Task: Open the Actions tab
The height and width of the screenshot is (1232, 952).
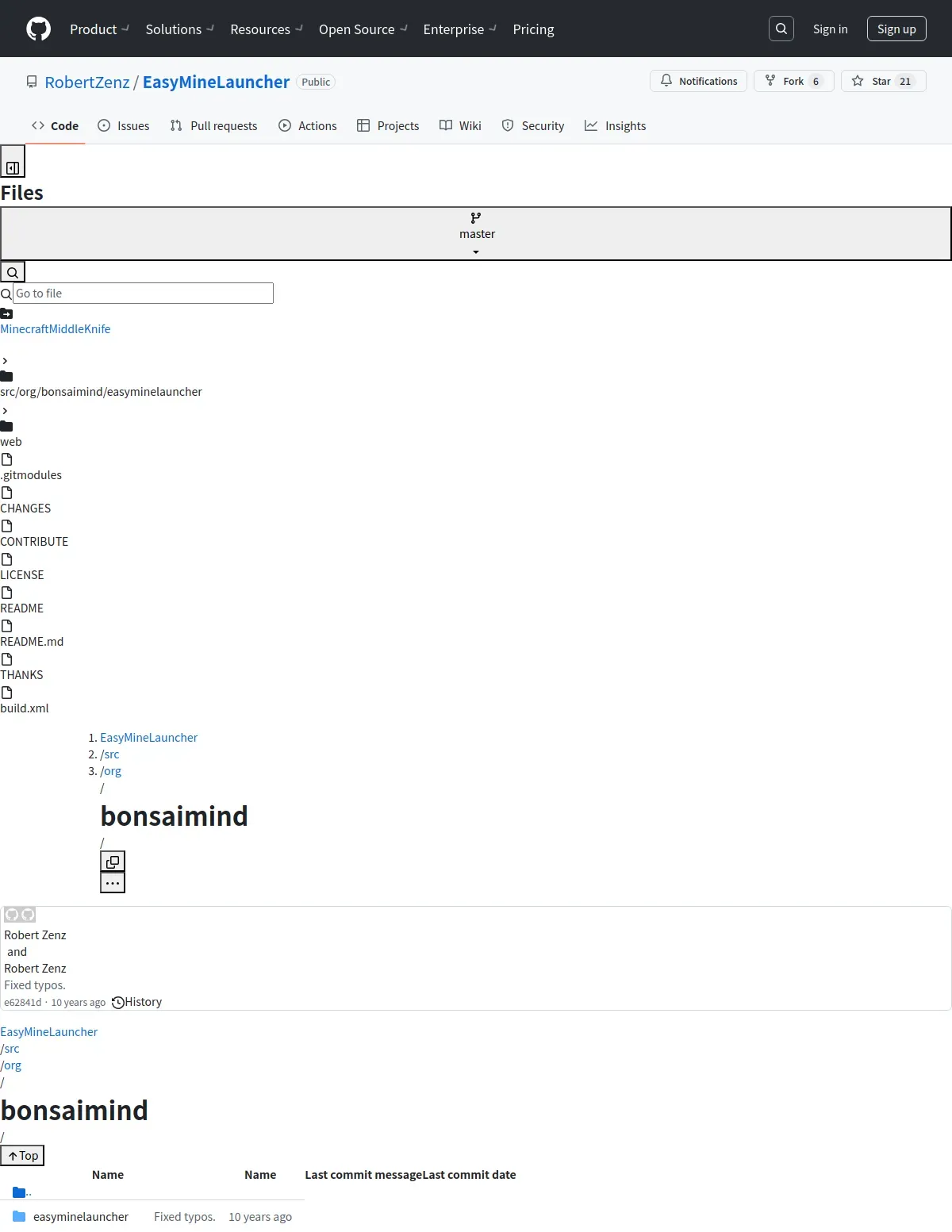Action: (308, 125)
